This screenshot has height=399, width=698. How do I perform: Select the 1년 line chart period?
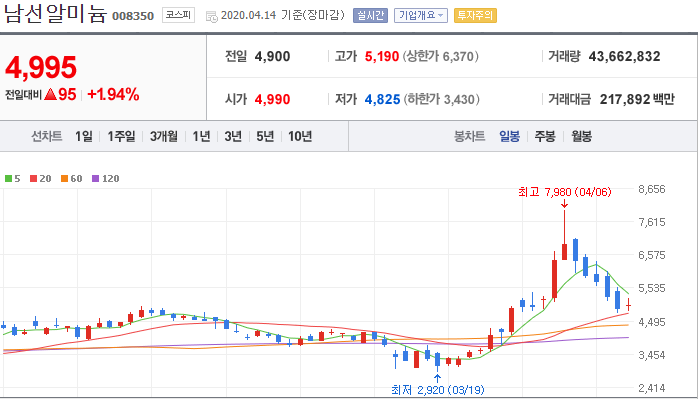201,136
